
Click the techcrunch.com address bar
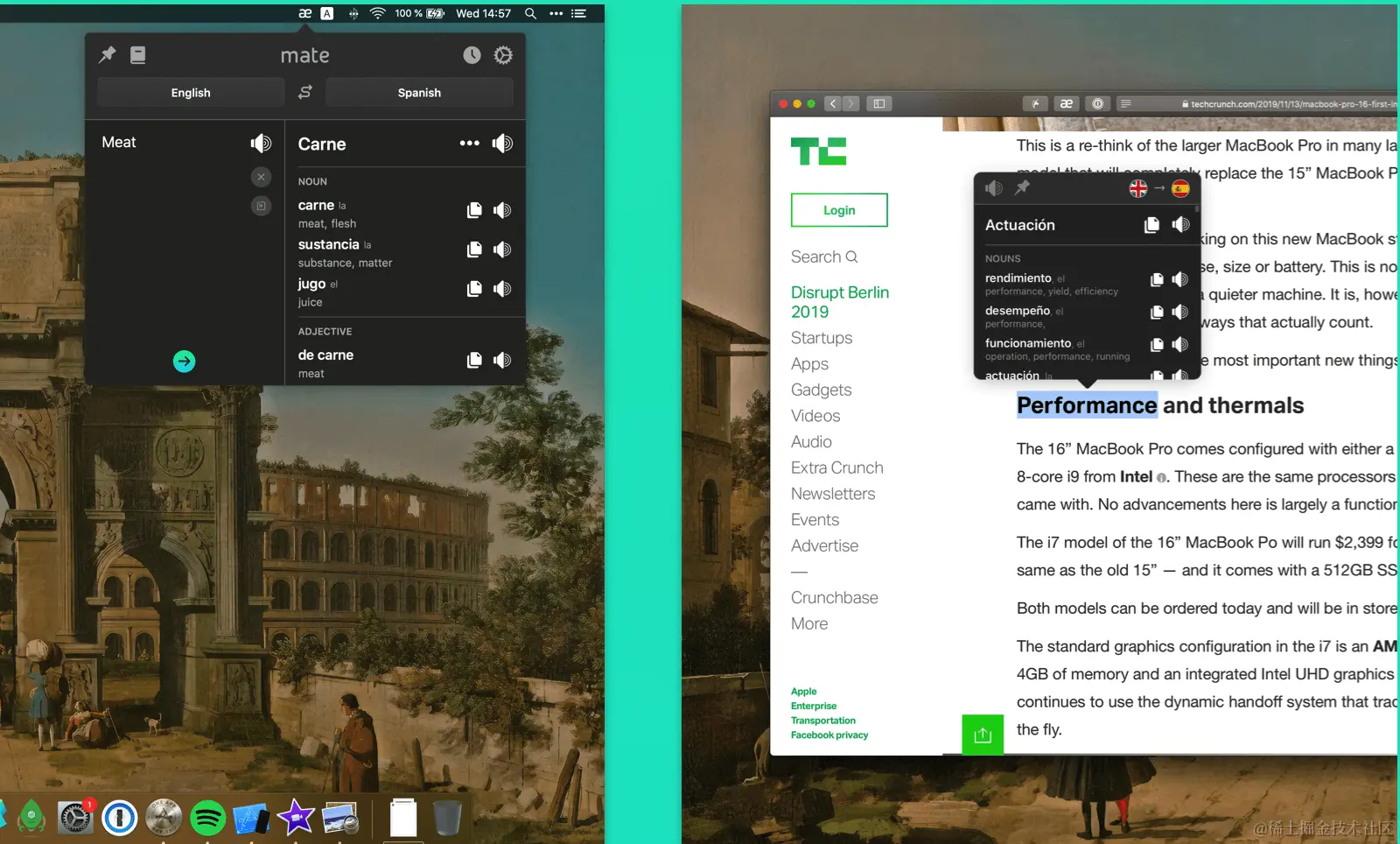pyautogui.click(x=1256, y=103)
